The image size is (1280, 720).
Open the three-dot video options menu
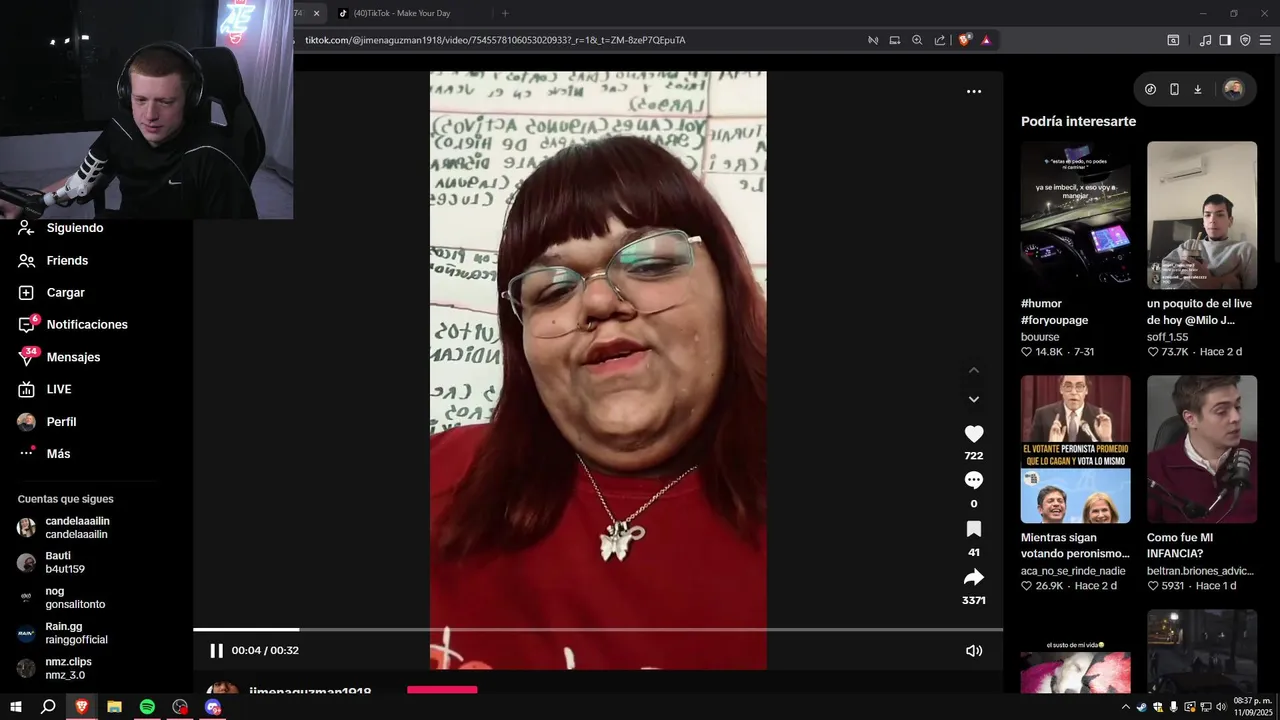pos(973,91)
